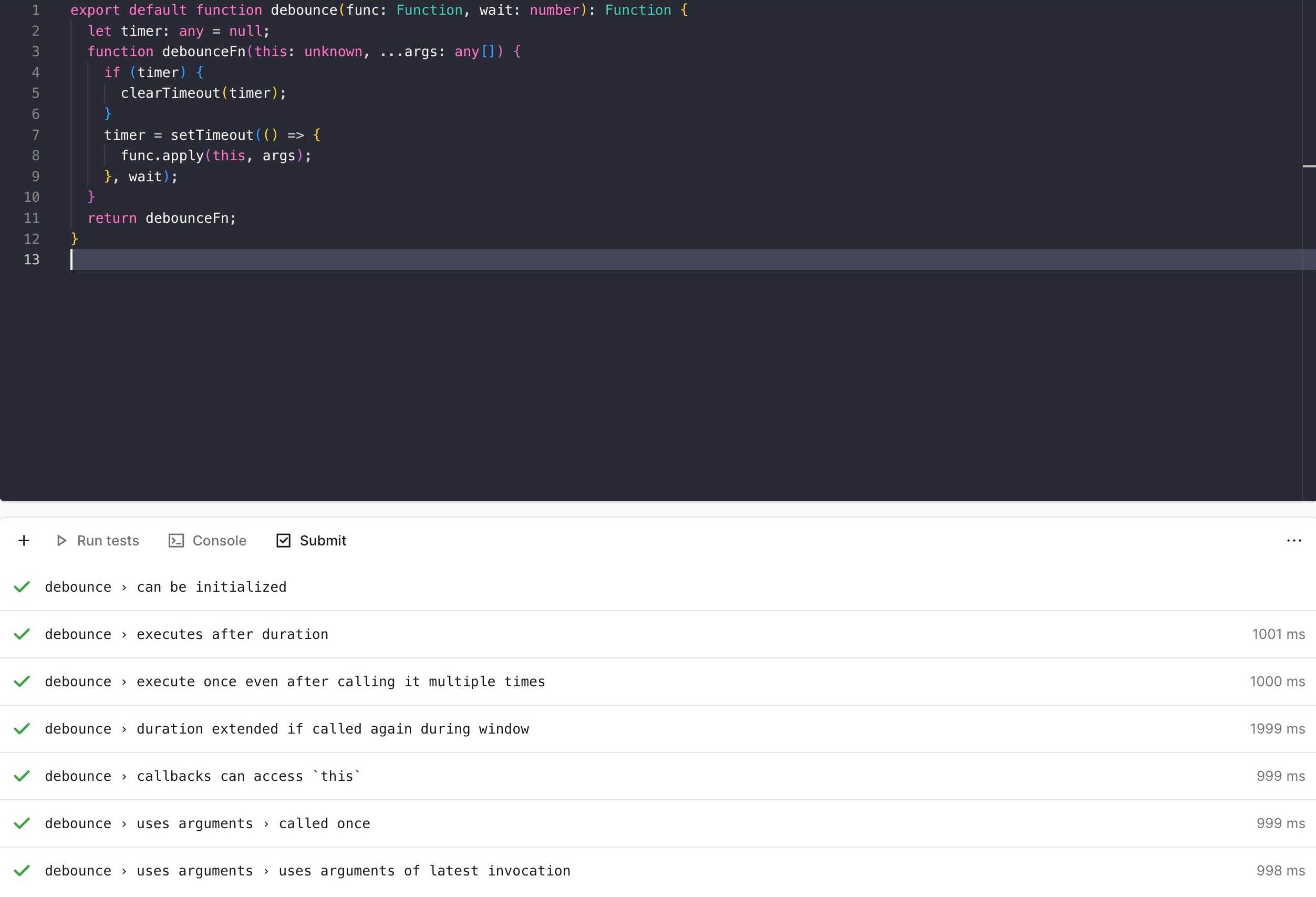Select 'uses arguments › called once' test
This screenshot has height=897, width=1316.
(x=658, y=823)
